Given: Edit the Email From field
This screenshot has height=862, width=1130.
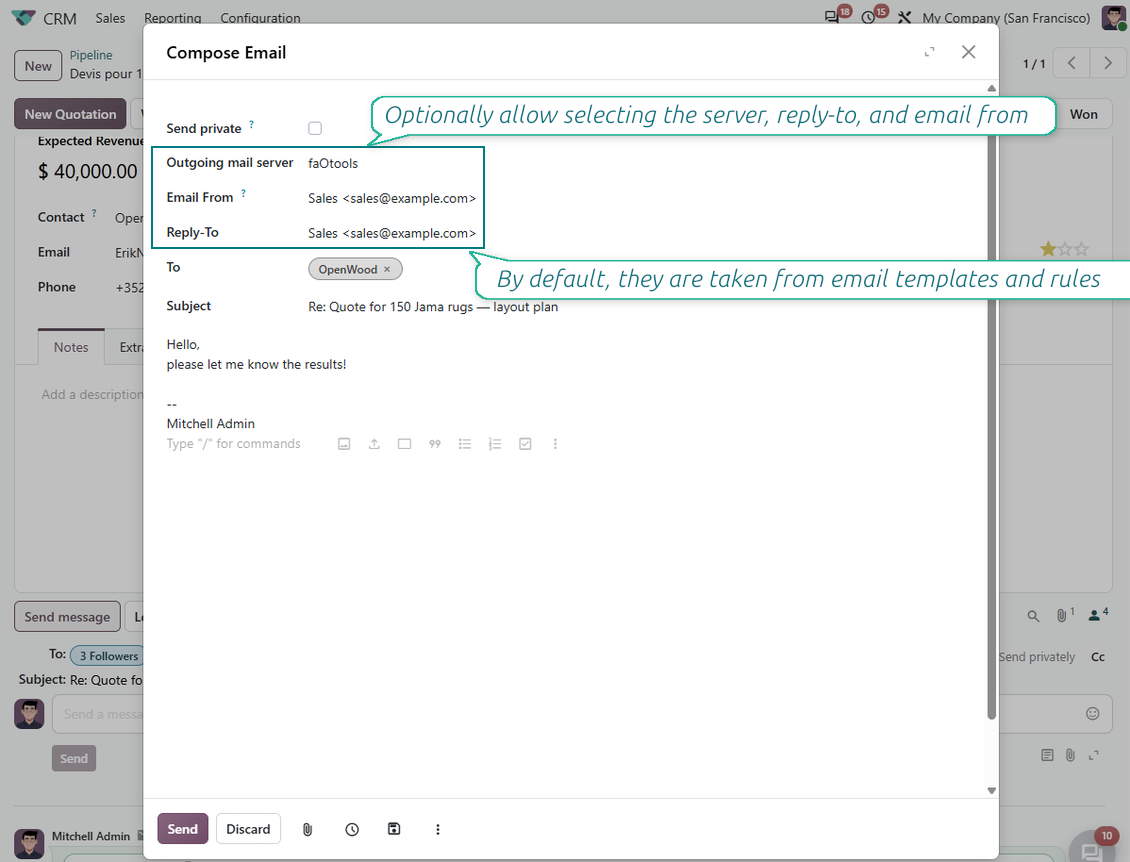Looking at the screenshot, I should coord(392,198).
